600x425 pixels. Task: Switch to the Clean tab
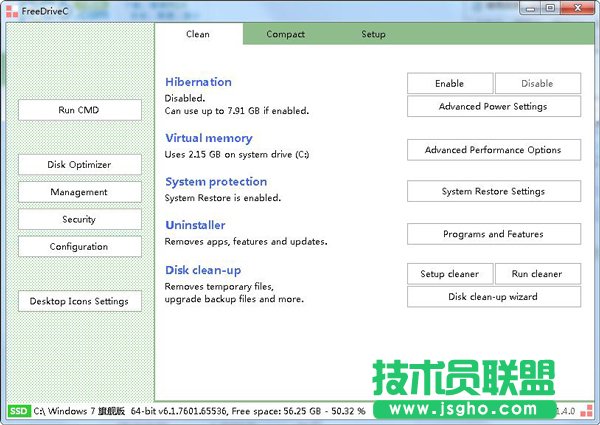pyautogui.click(x=198, y=34)
